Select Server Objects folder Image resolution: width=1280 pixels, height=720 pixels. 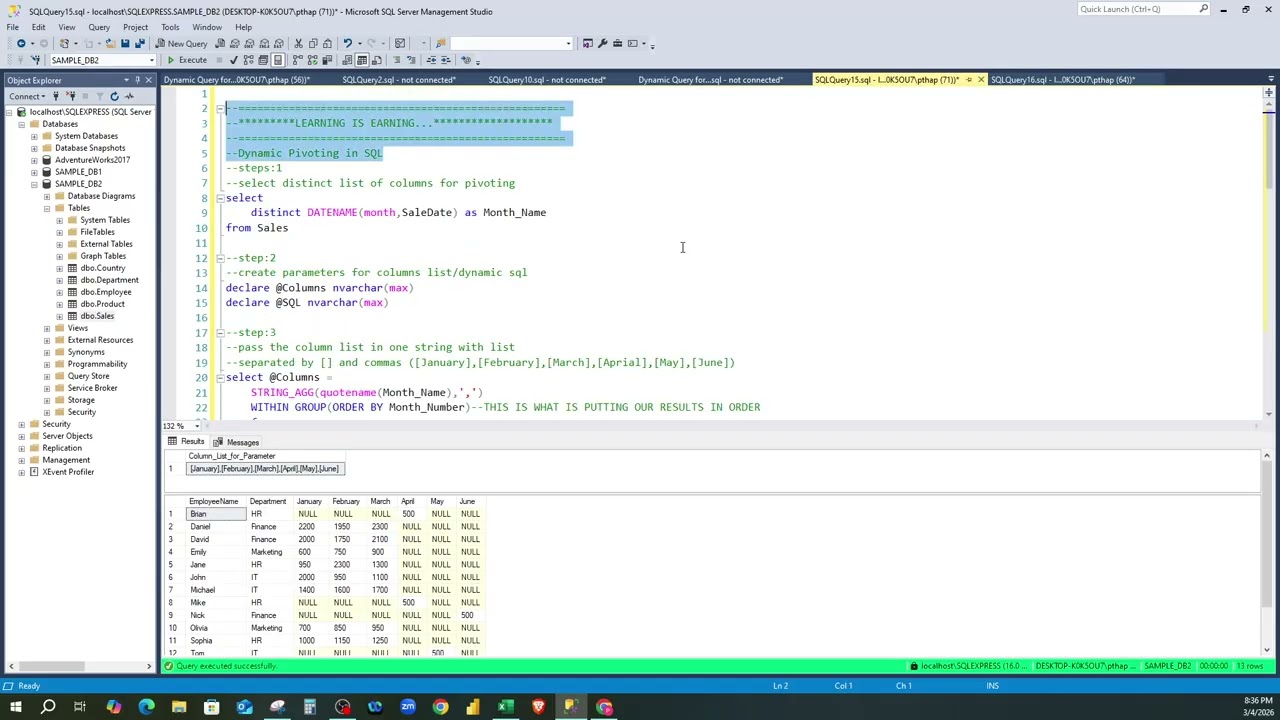pyautogui.click(x=67, y=436)
